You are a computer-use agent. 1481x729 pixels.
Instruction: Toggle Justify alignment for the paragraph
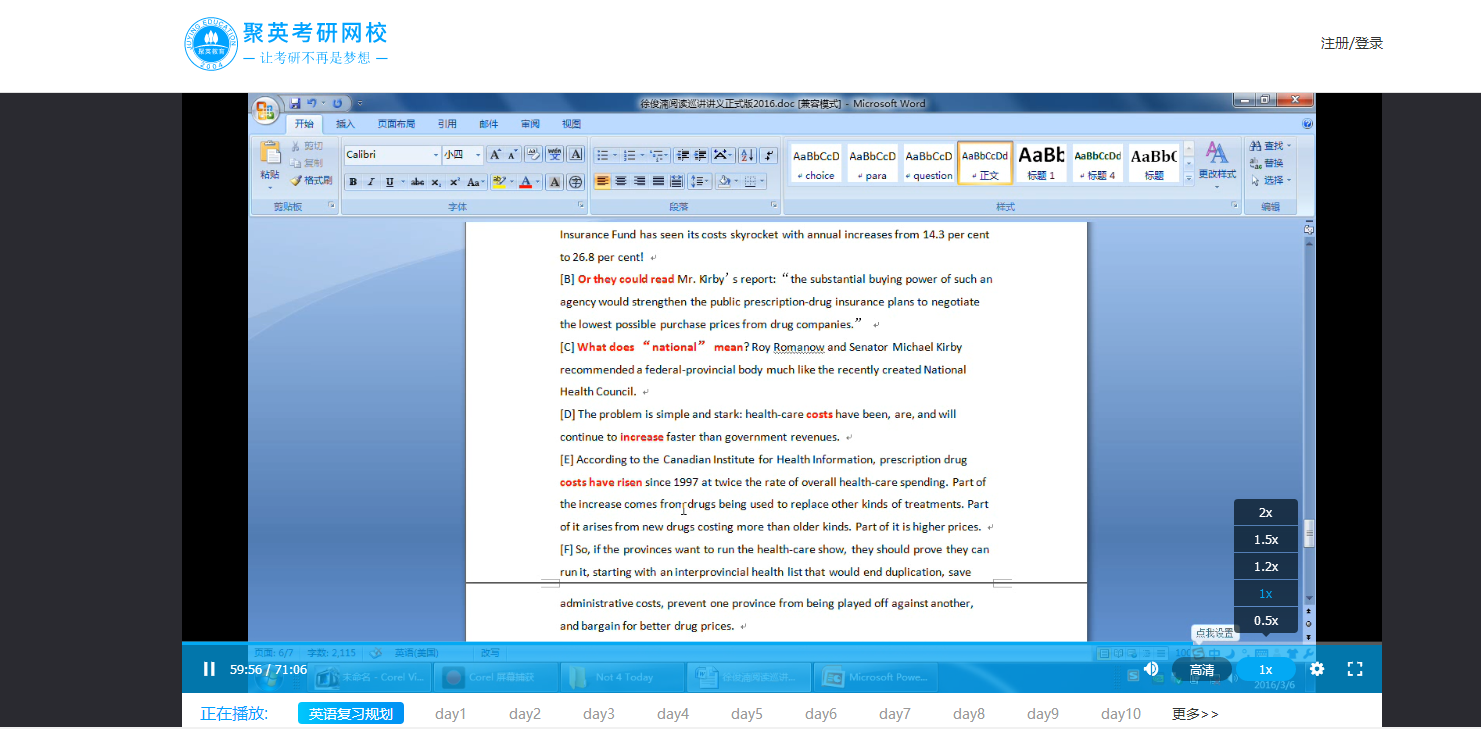coord(658,182)
